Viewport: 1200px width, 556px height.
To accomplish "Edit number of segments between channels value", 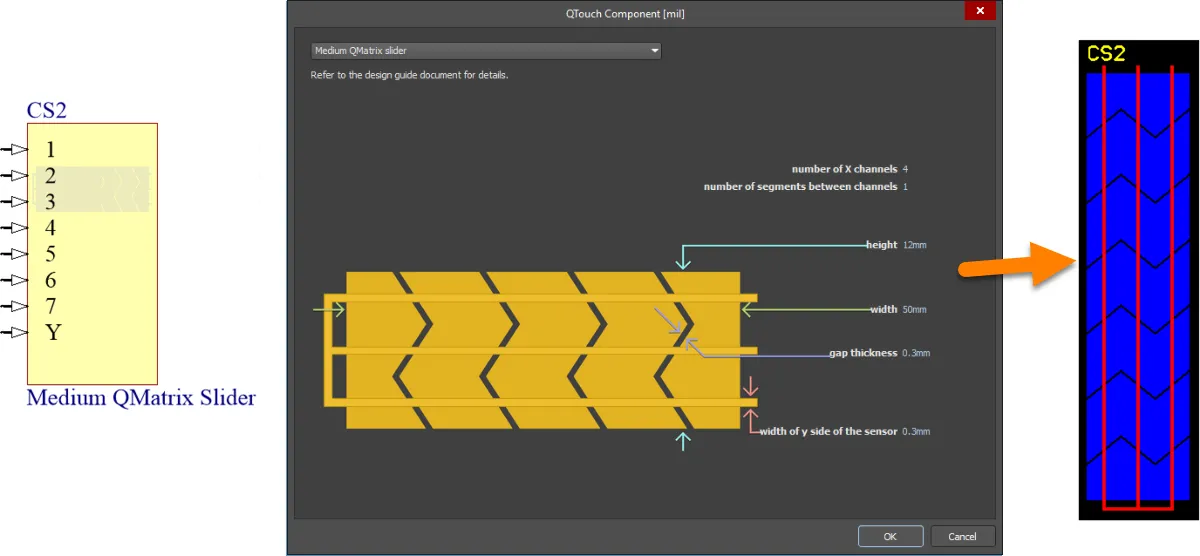I will [x=904, y=187].
